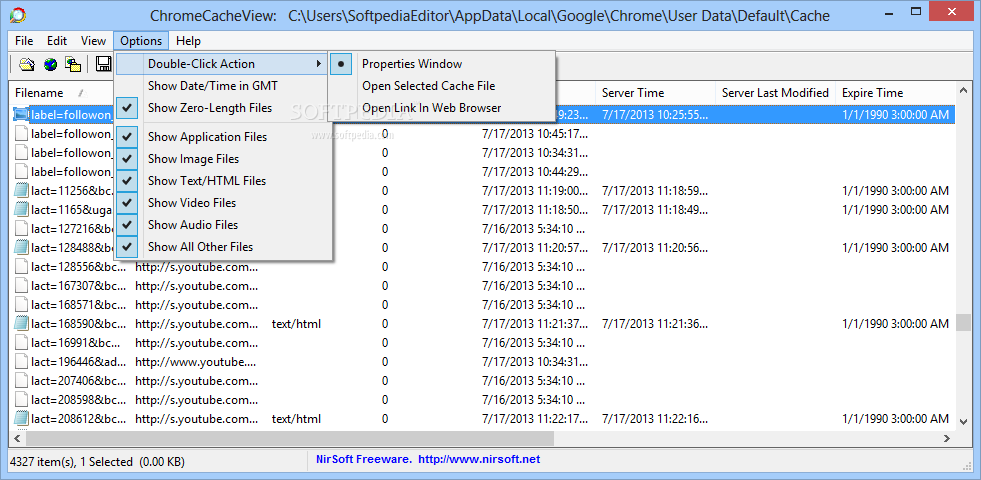Click the file icon beside lact=16991&bc

click(x=21, y=343)
